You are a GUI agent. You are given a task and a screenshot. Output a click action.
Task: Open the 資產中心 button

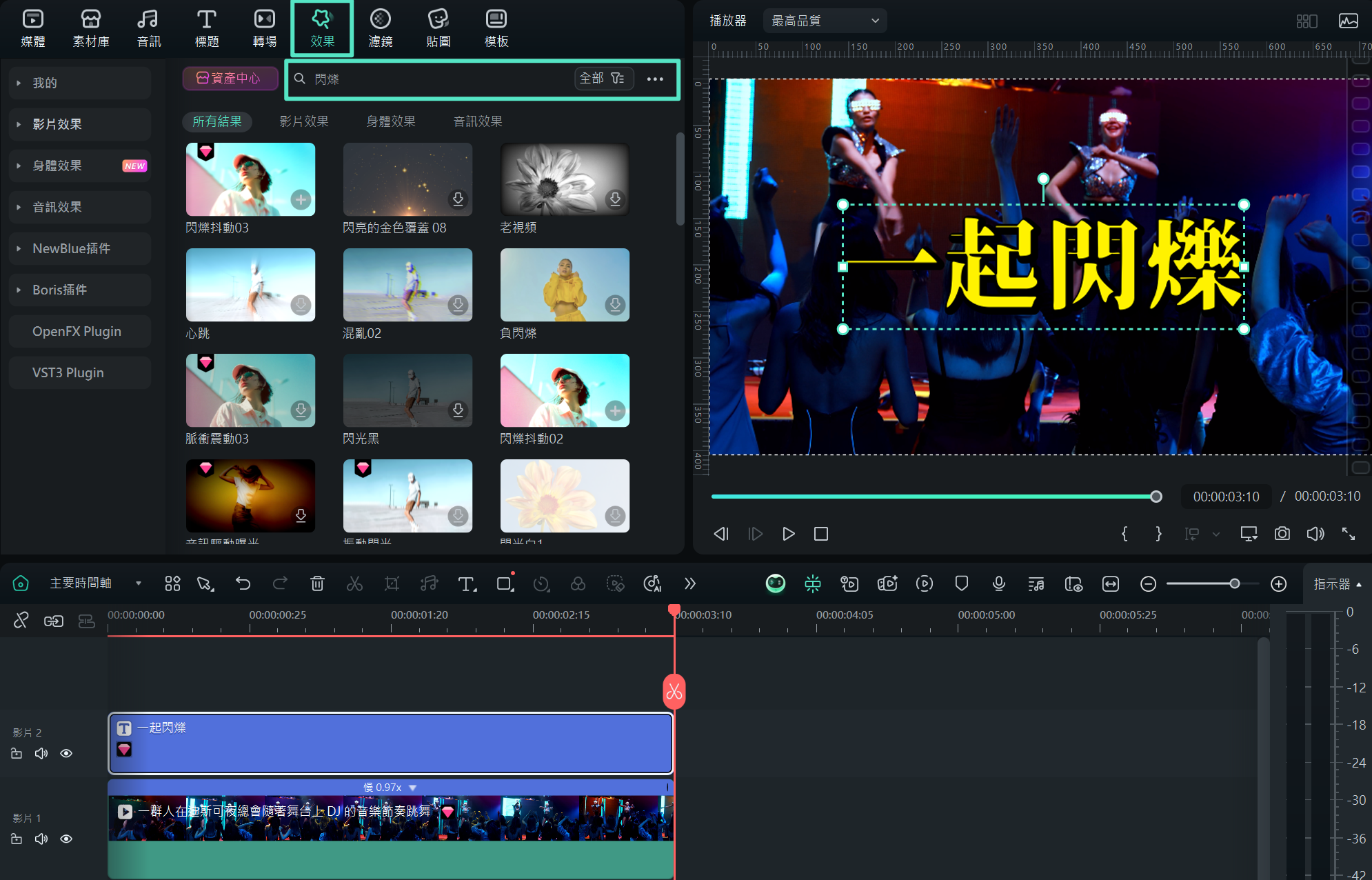coord(230,79)
